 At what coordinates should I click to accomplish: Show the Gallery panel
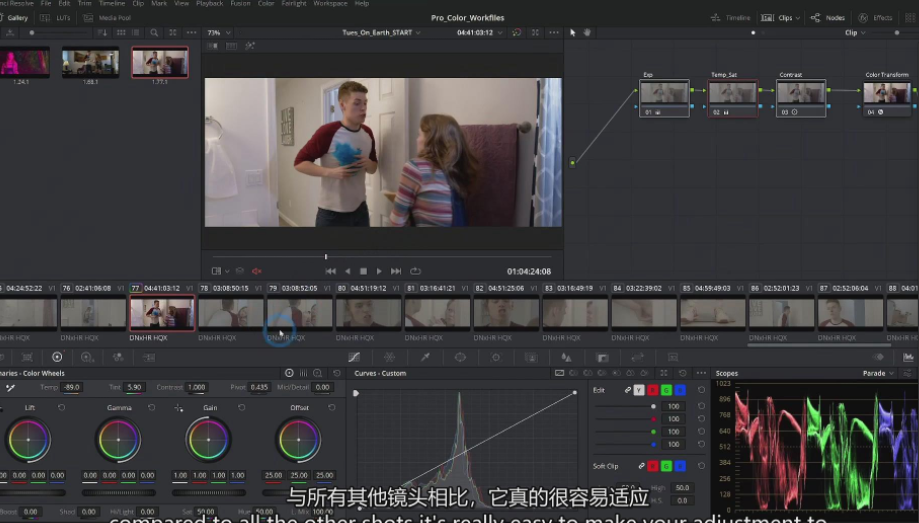(x=14, y=18)
